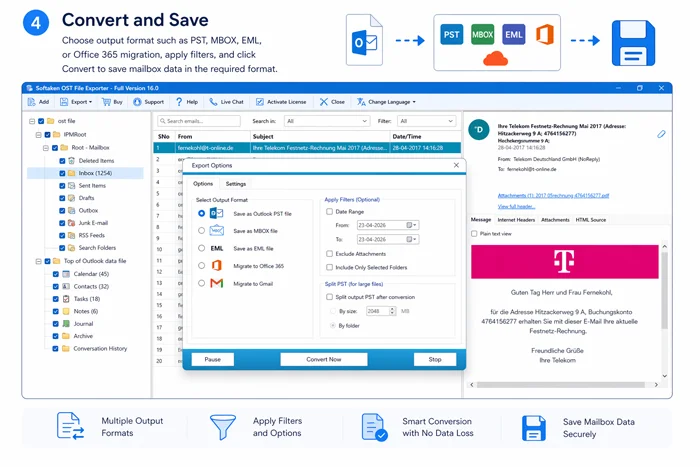Click the Subject column header

(320, 137)
